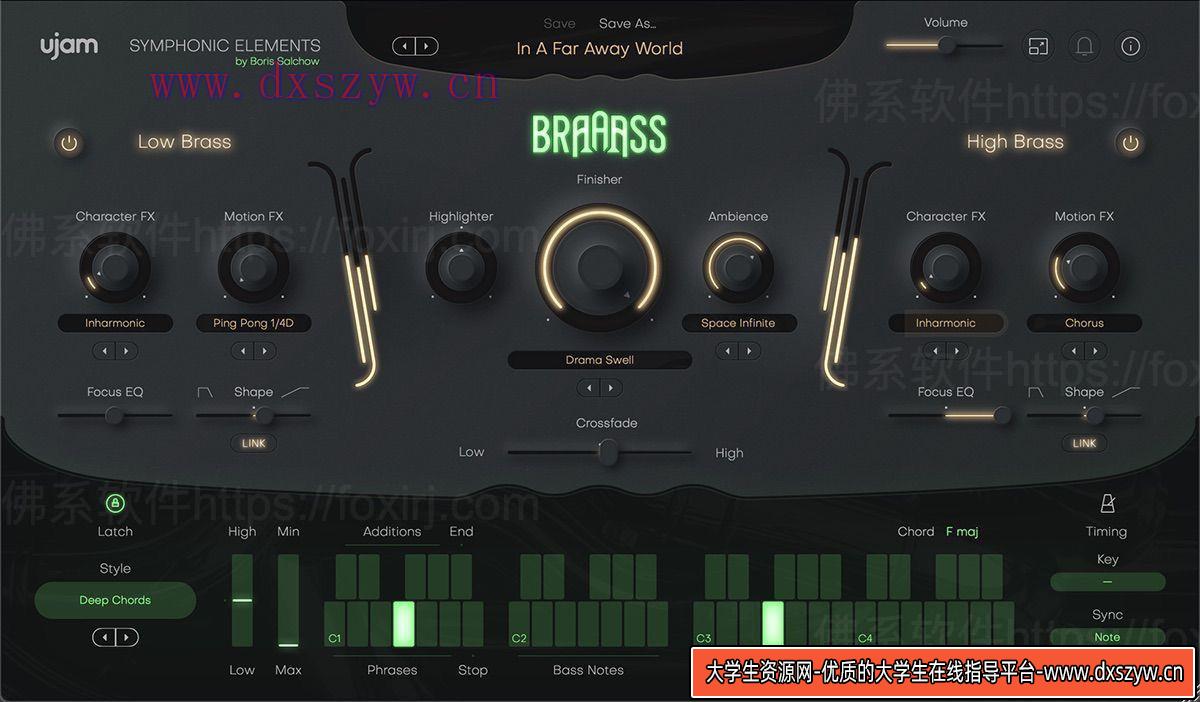Select low-cut shape icon for Low Brass
Screen dimensions: 1200x702
point(295,392)
